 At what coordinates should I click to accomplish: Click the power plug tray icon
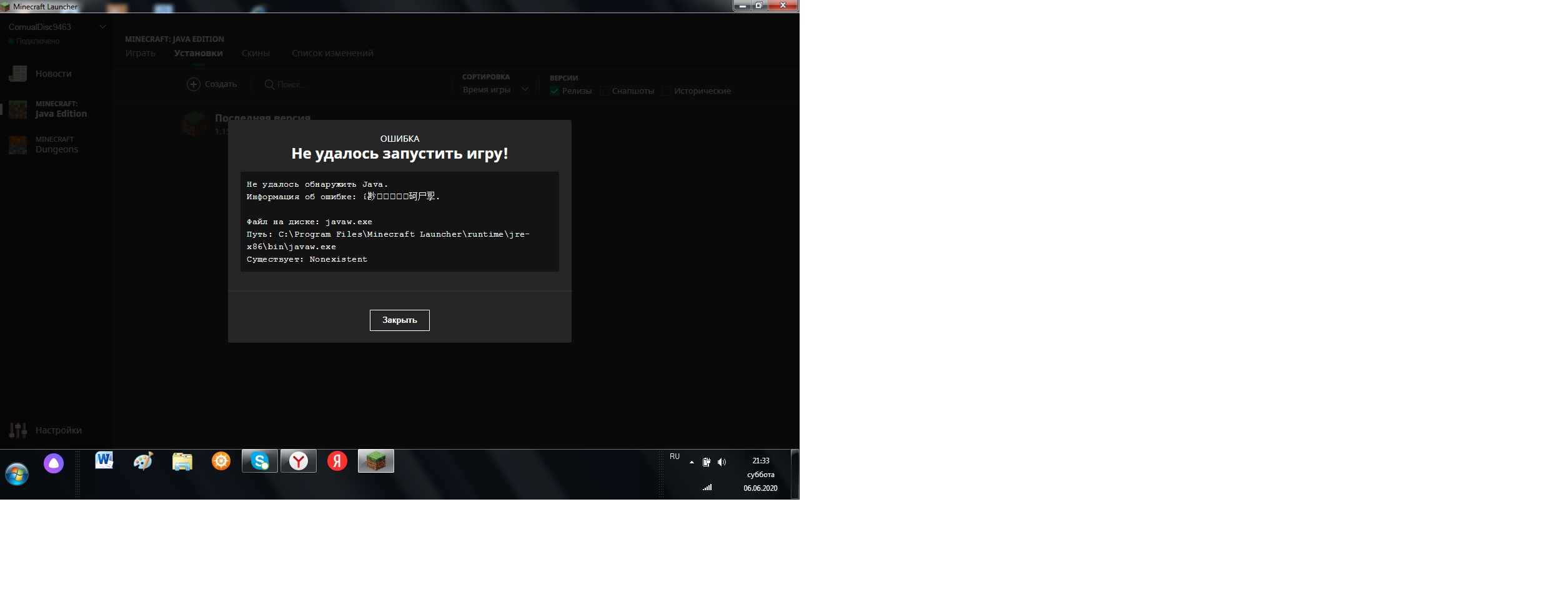707,462
